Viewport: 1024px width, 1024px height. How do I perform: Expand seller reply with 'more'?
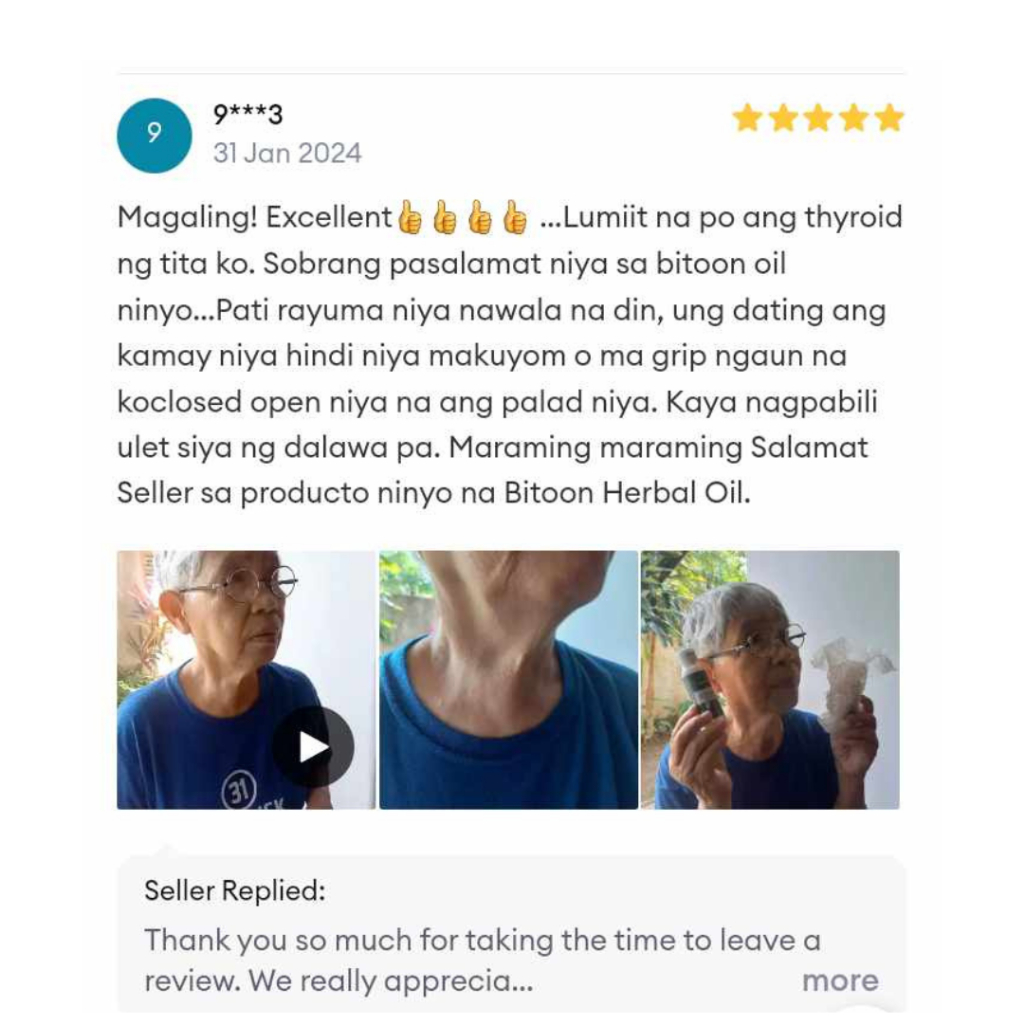(x=840, y=980)
